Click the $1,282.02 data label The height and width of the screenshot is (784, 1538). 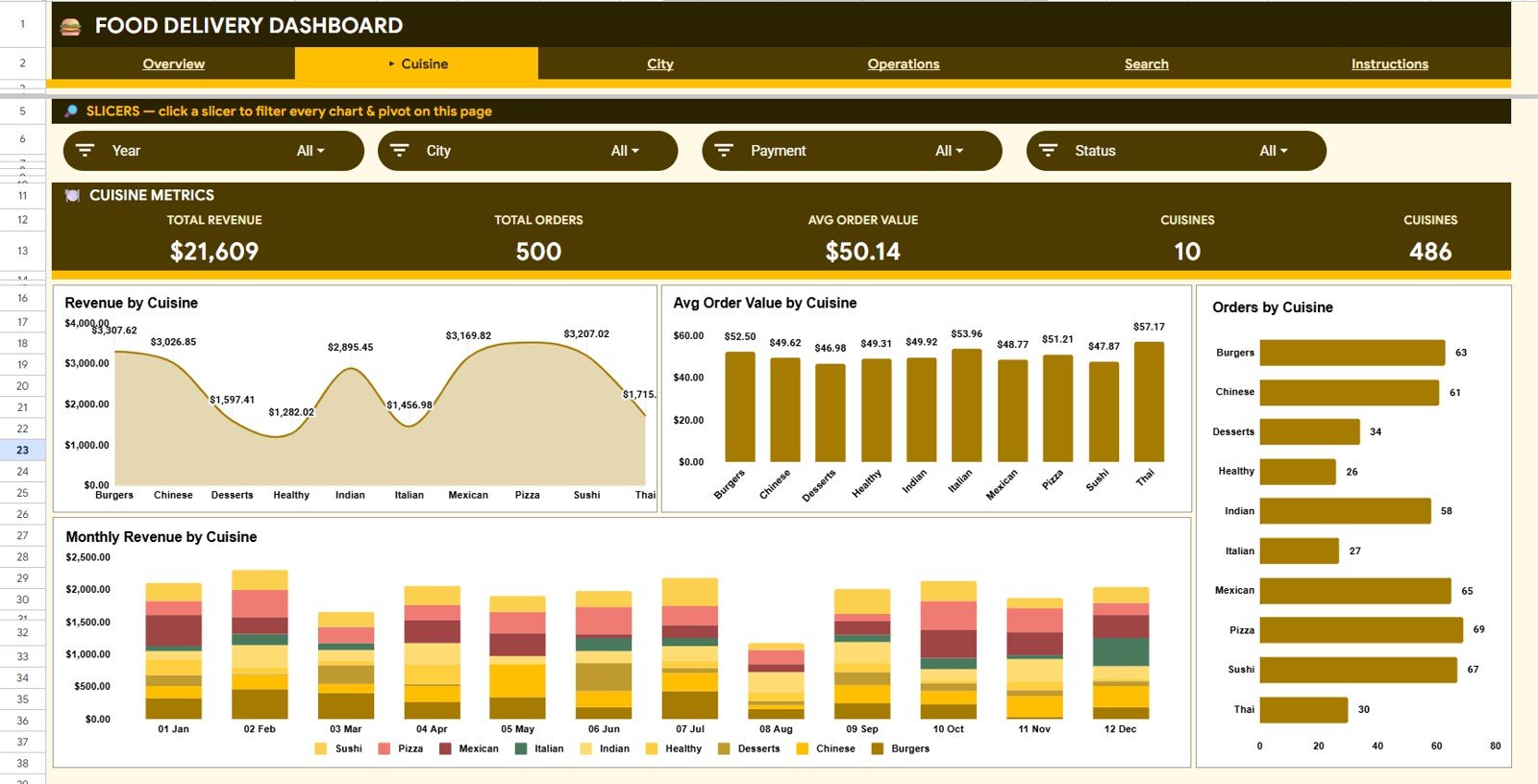click(x=291, y=412)
